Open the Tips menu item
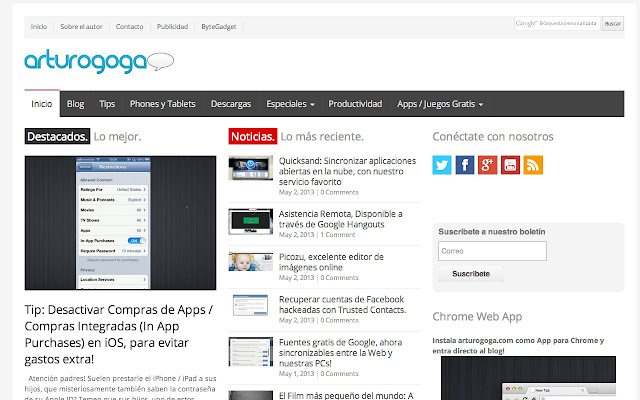Image resolution: width=640 pixels, height=400 pixels. (107, 104)
